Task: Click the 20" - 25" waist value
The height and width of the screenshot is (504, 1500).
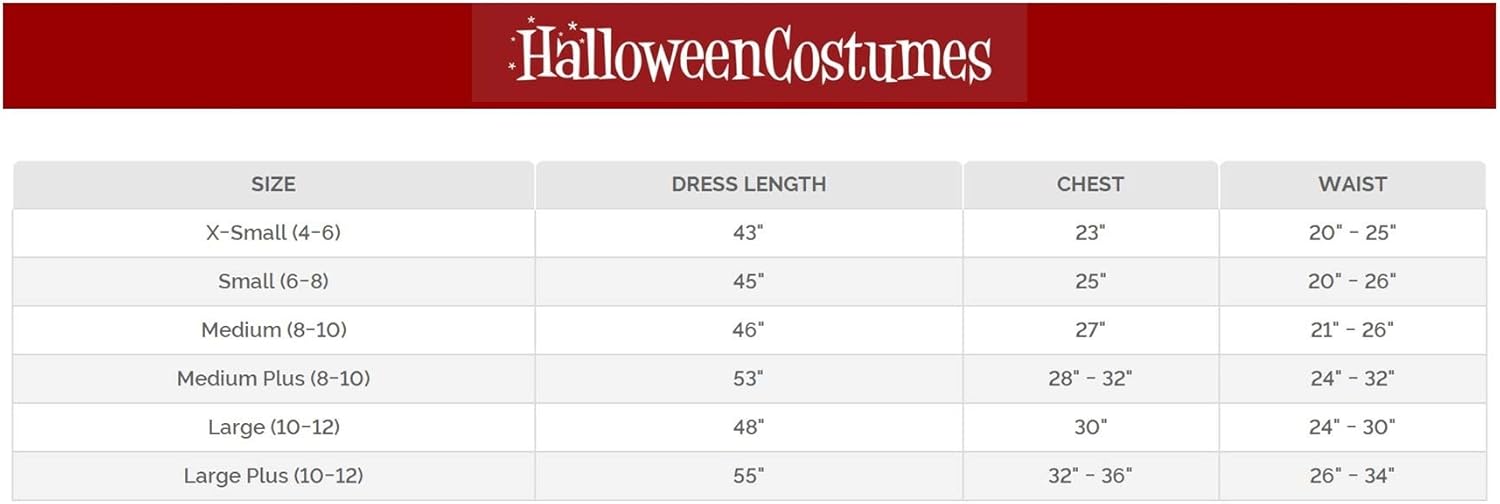Action: 1352,233
